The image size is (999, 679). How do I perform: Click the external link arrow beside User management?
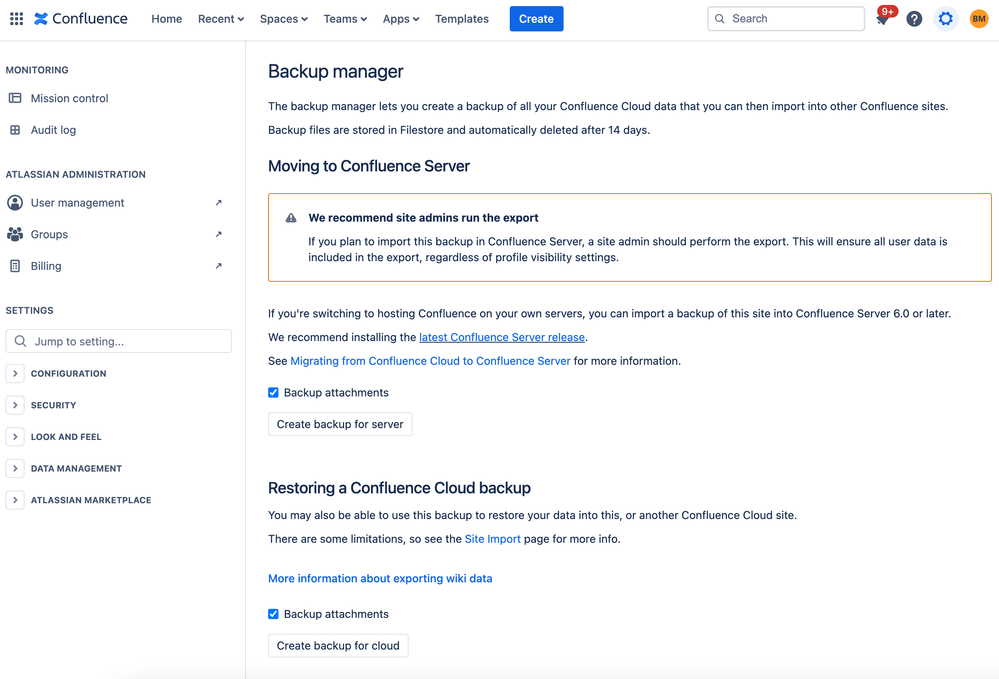219,203
